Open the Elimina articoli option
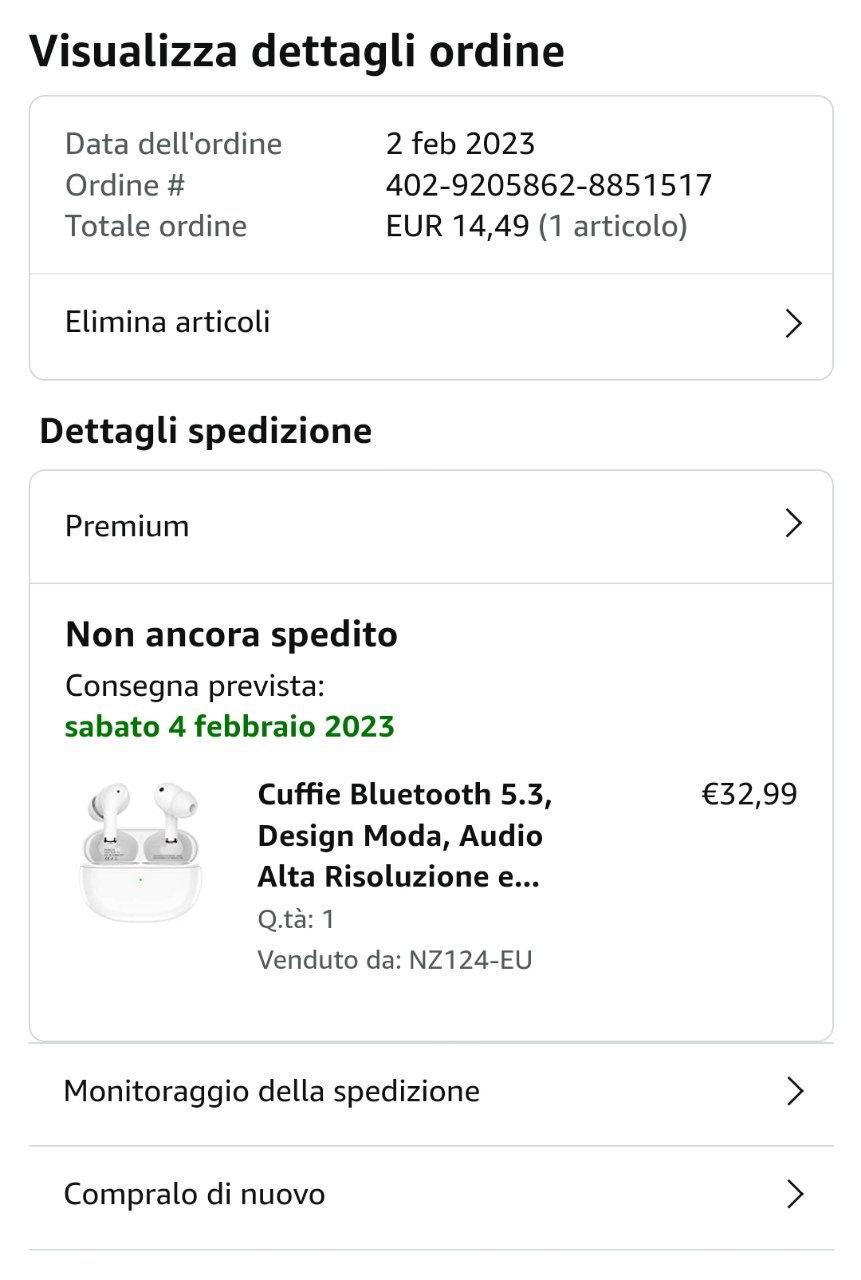This screenshot has height=1280, width=861. coord(168,323)
